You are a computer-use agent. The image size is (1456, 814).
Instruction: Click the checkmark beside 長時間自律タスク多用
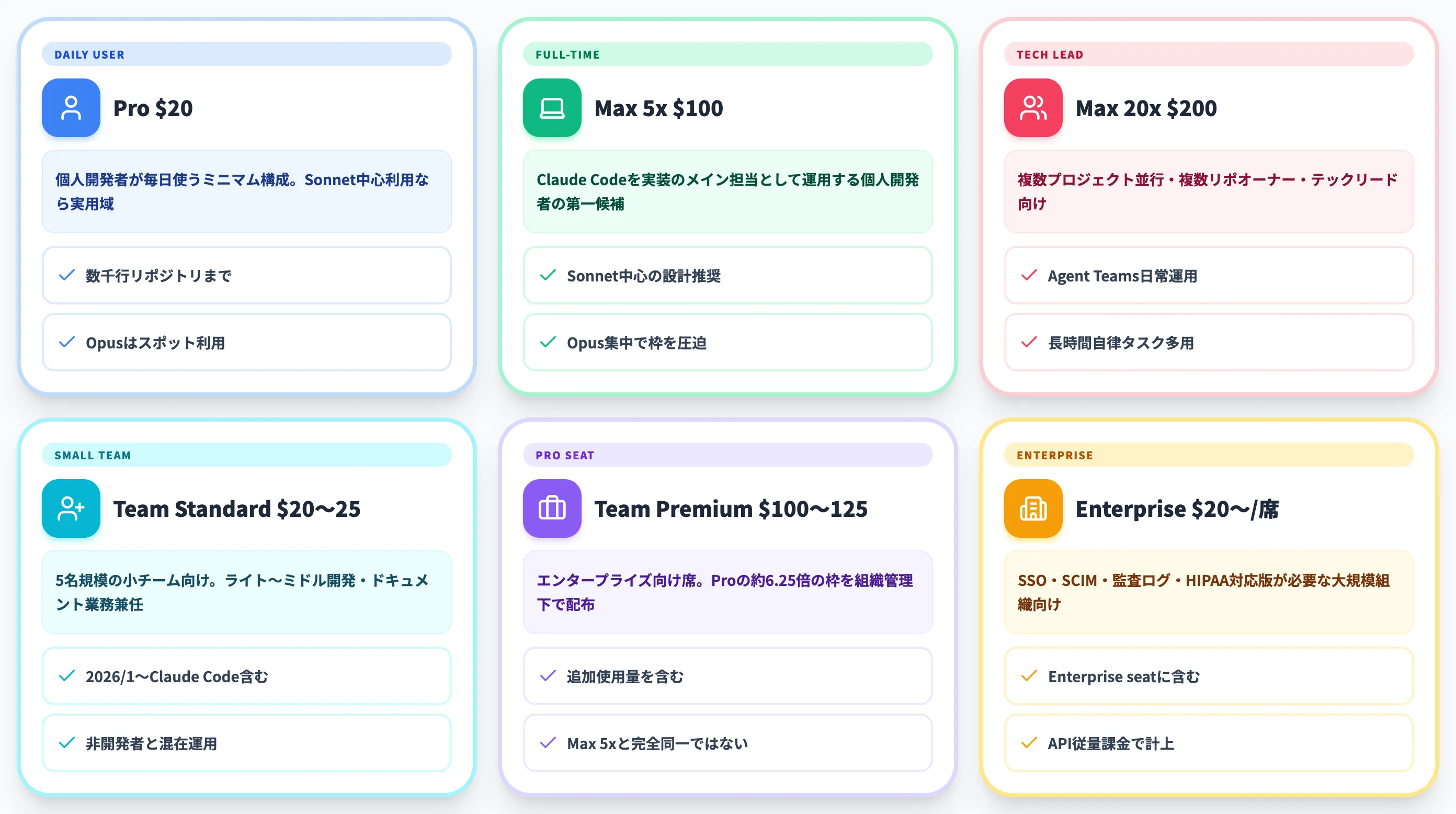pos(1029,343)
